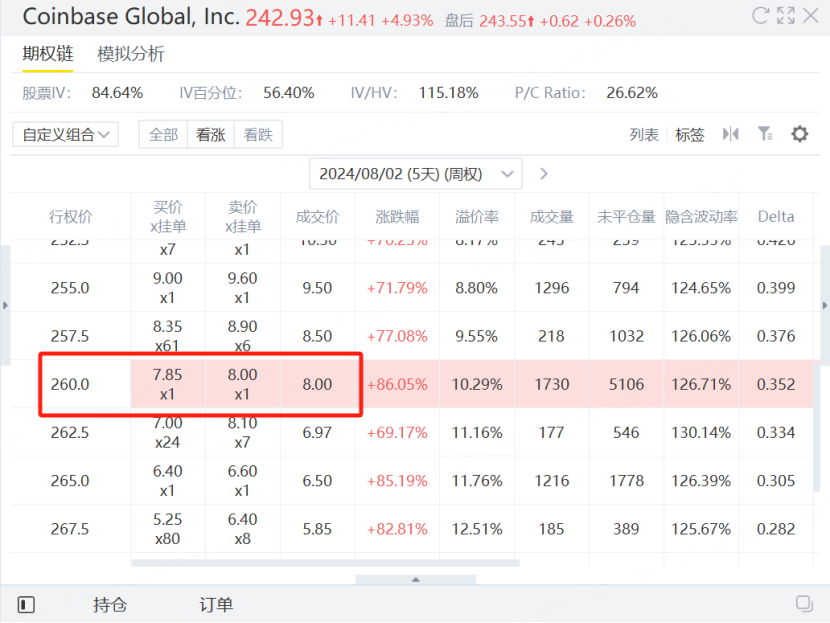Image resolution: width=830 pixels, height=623 pixels.
Task: Select 全部 option type filter
Action: point(163,134)
